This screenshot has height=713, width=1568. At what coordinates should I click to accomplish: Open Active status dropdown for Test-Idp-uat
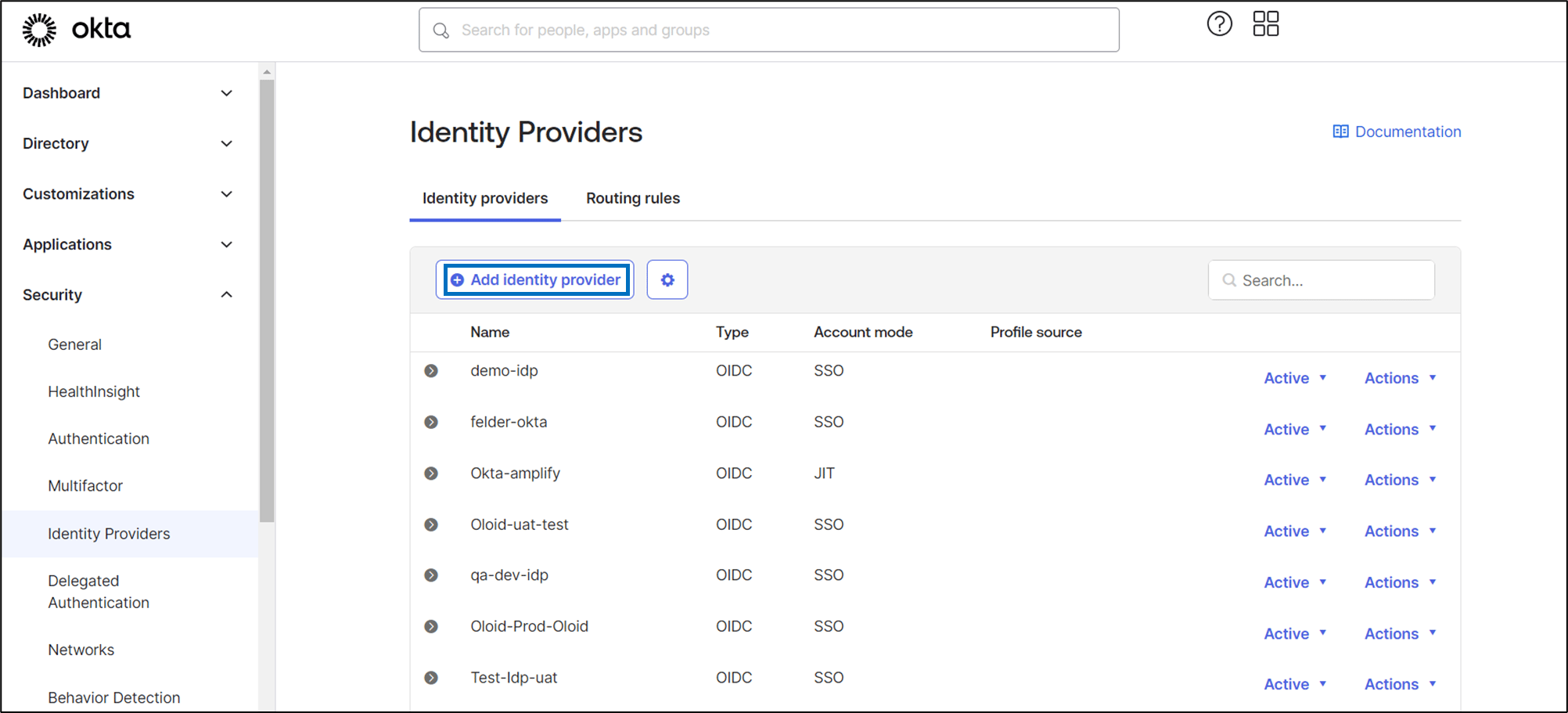(x=1295, y=684)
